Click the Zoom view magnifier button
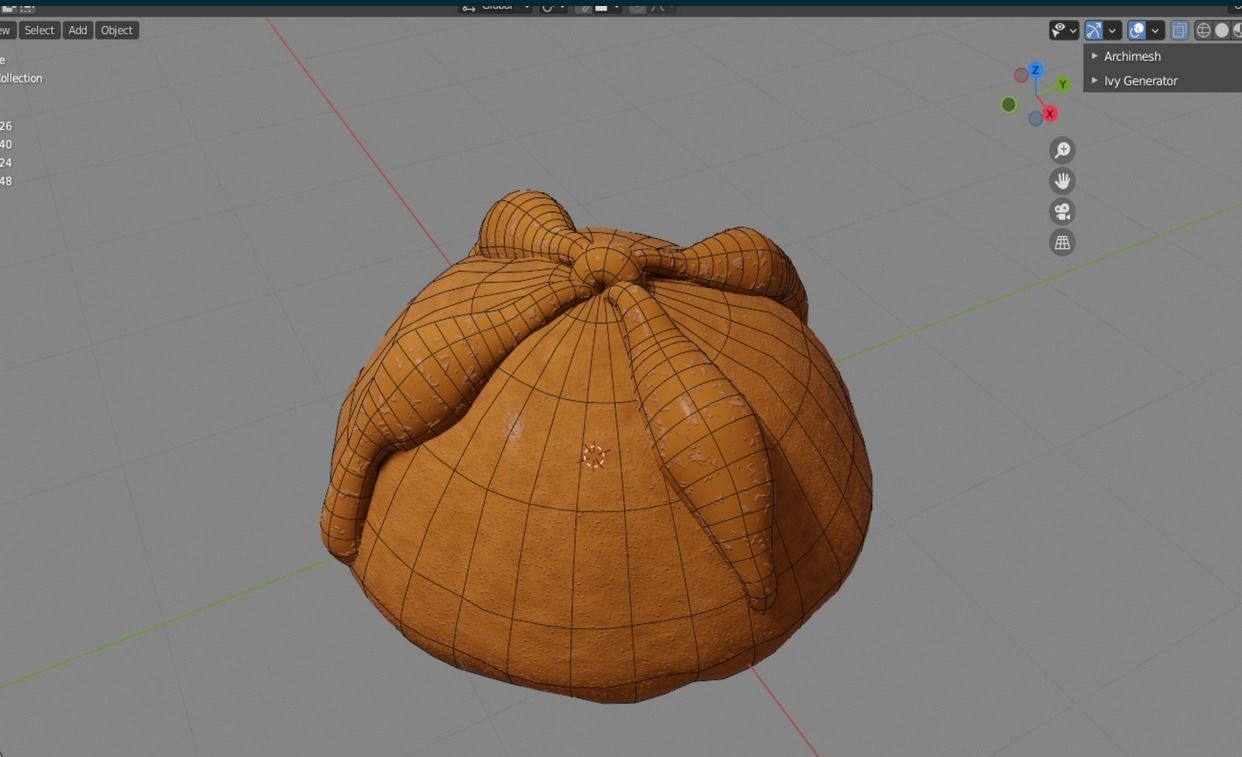Viewport: 1242px width, 757px height. point(1062,150)
